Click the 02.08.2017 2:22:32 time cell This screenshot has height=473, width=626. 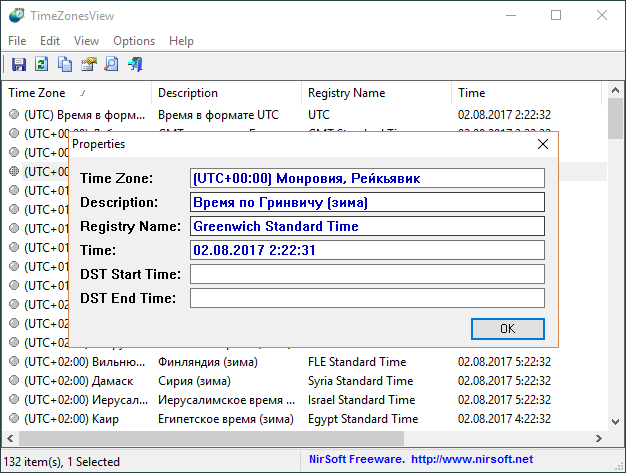tap(504, 115)
